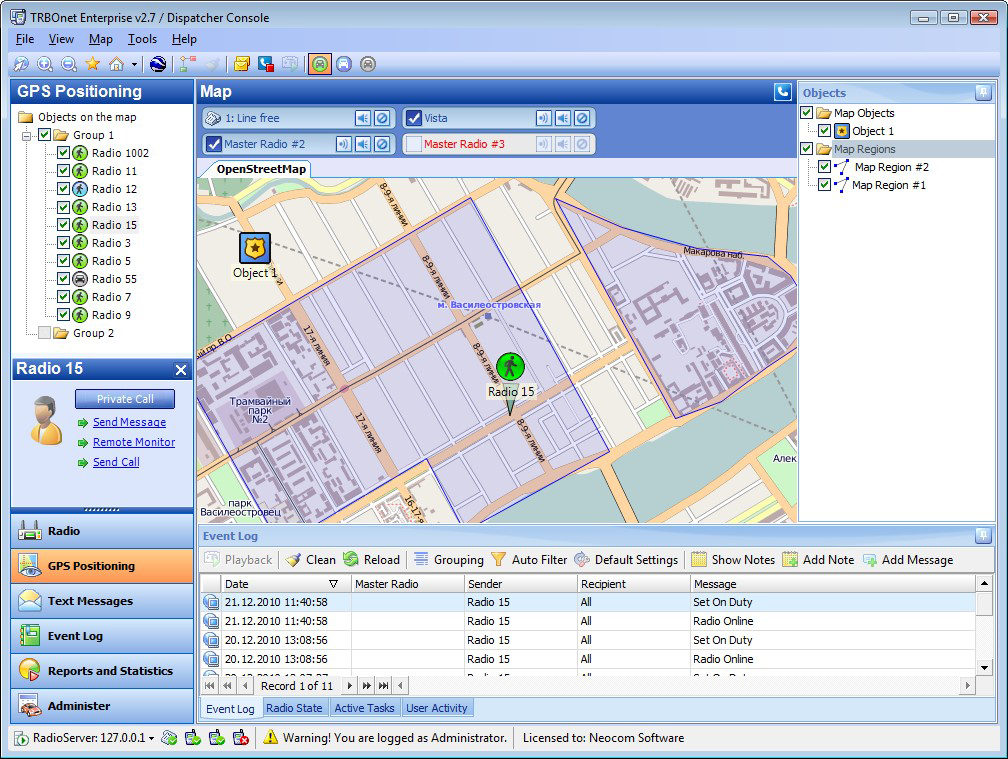The width and height of the screenshot is (1008, 759).
Task: Uncheck the Vista channel checkbox
Action: coord(414,118)
